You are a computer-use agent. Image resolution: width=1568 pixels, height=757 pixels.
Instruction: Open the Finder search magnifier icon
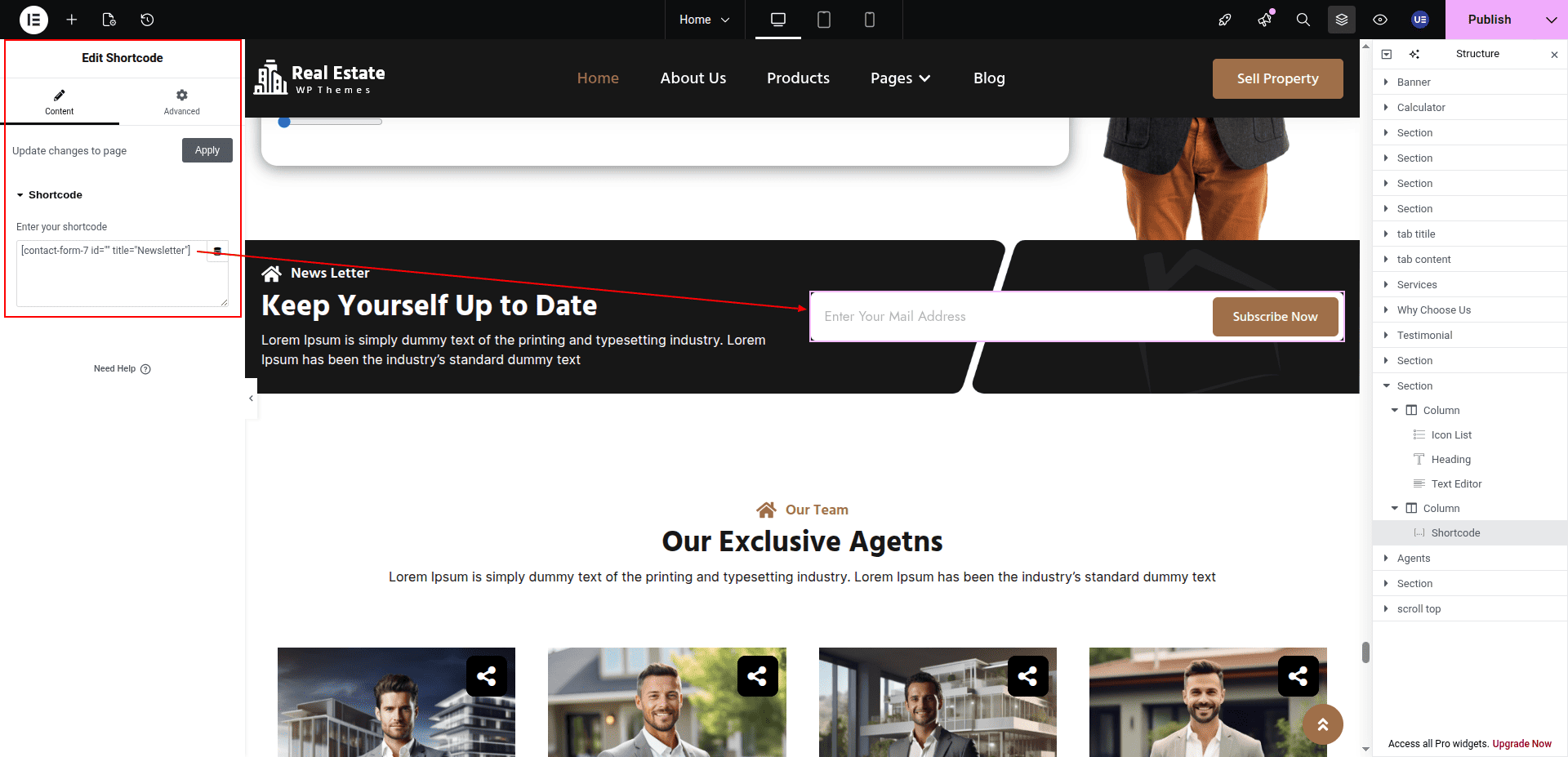(1303, 20)
